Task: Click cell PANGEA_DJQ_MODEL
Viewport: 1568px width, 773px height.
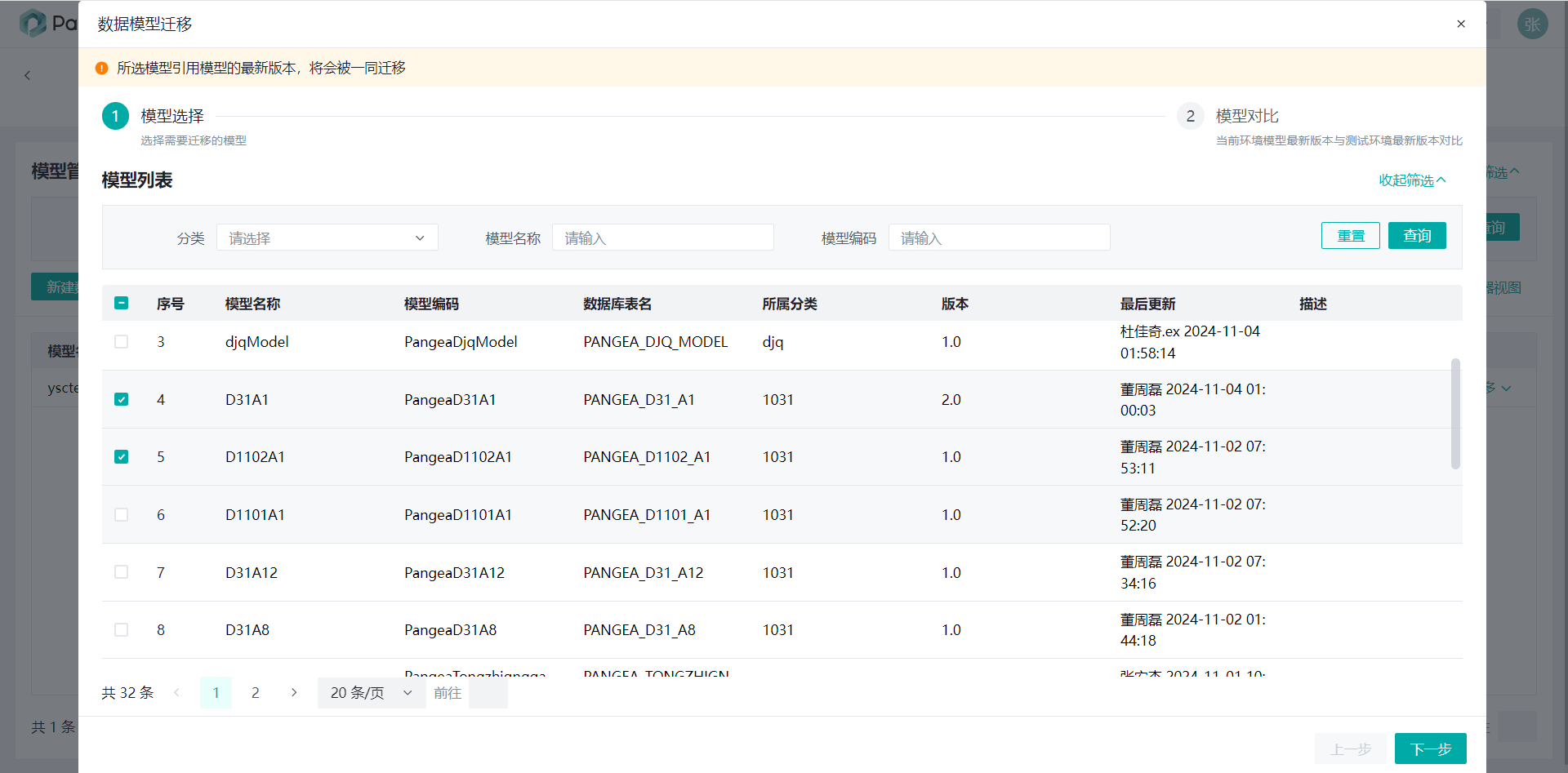Action: (x=655, y=341)
